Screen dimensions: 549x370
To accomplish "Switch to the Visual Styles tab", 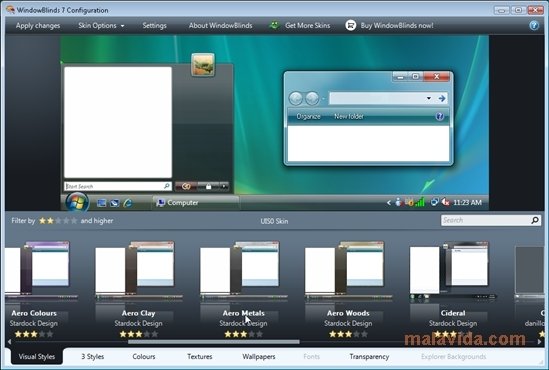I will (37, 356).
